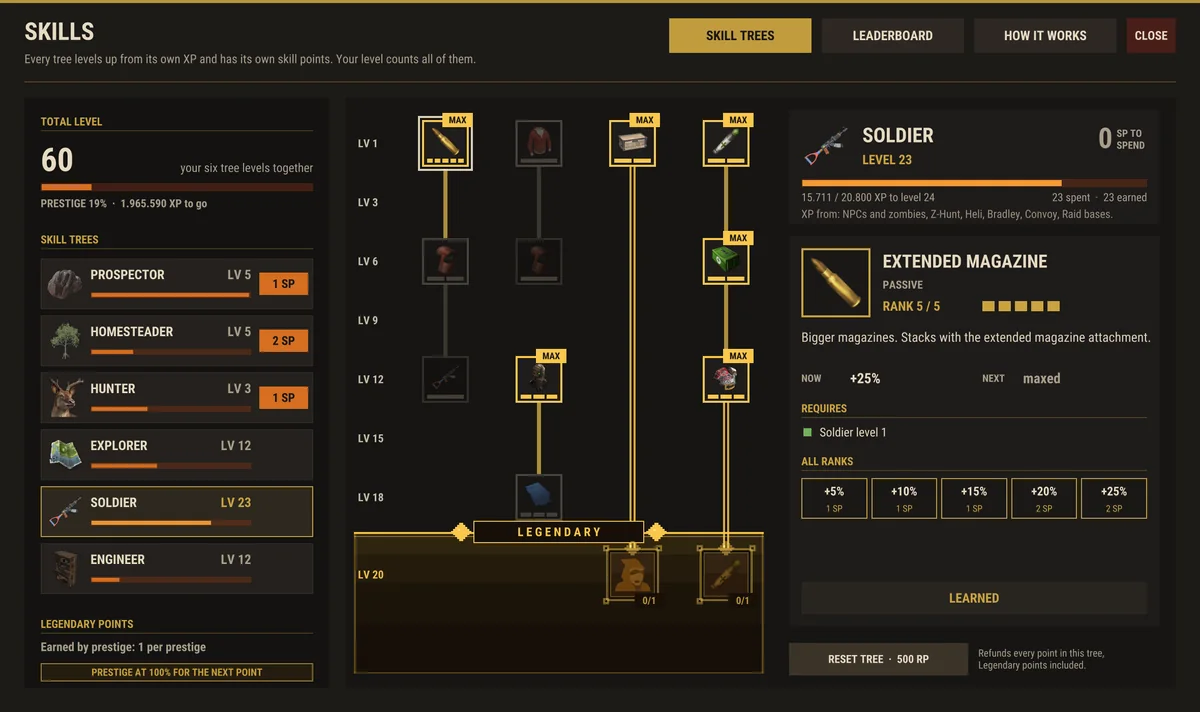Image resolution: width=1200 pixels, height=712 pixels.
Task: Open the Engineer skill tree
Action: (x=177, y=569)
